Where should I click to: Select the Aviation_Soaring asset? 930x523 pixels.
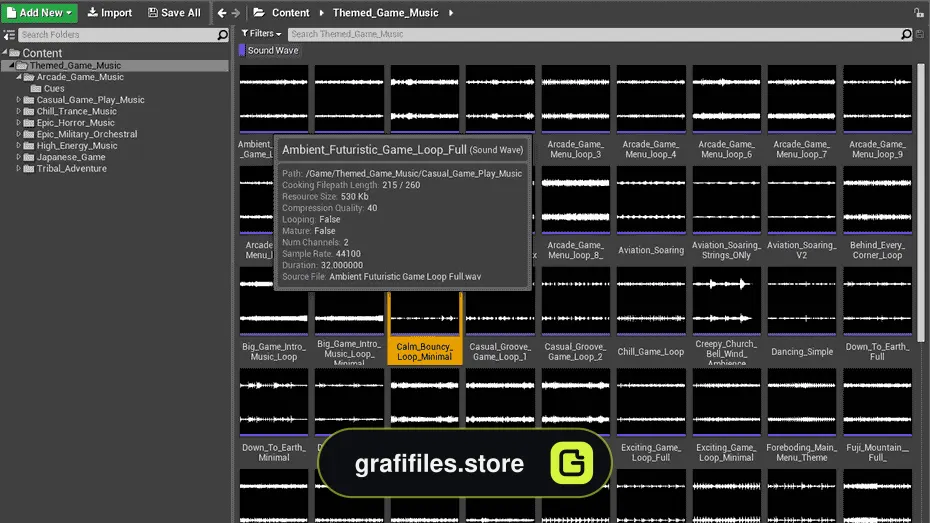pyautogui.click(x=651, y=213)
